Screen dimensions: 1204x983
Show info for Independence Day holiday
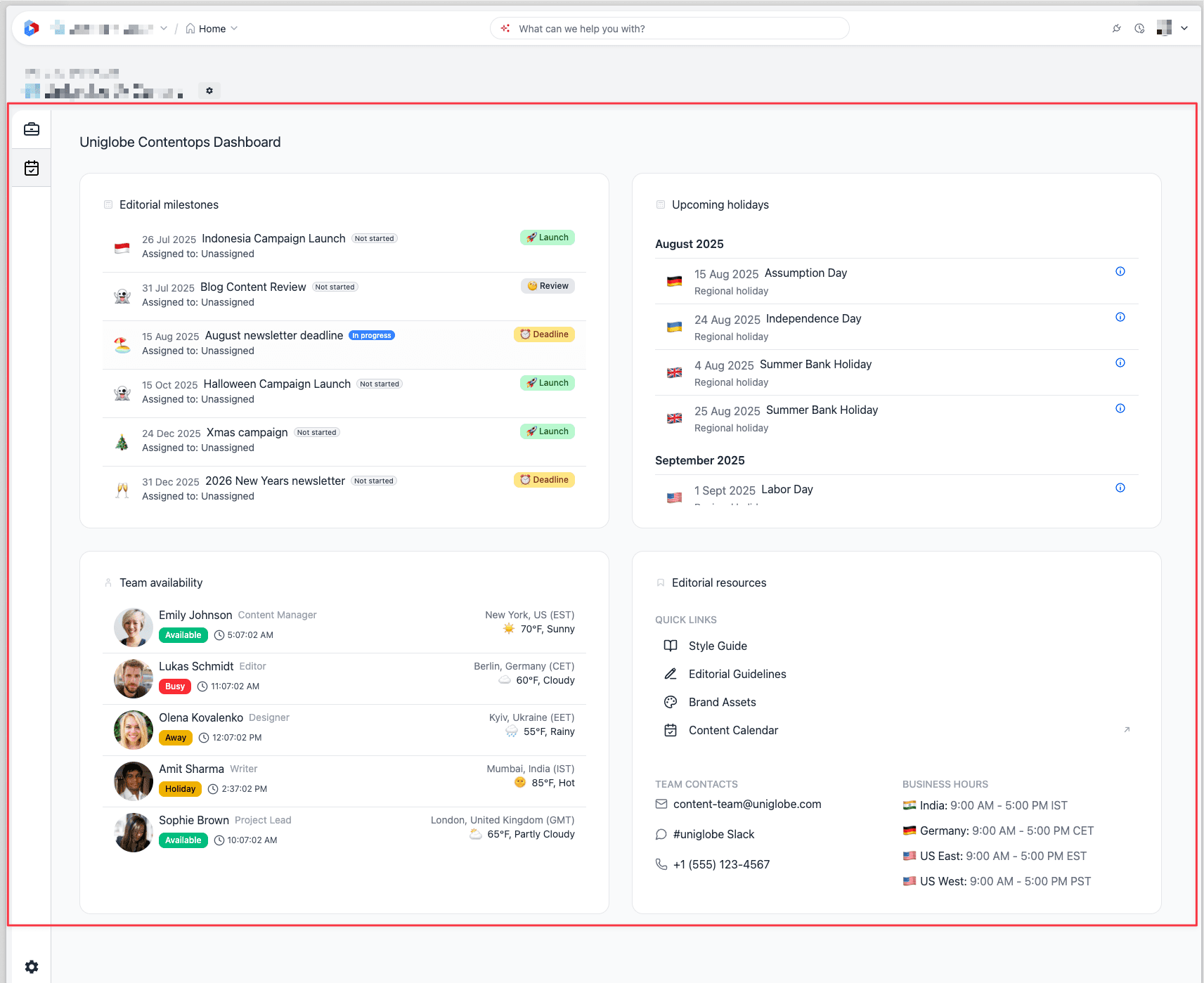1120,317
